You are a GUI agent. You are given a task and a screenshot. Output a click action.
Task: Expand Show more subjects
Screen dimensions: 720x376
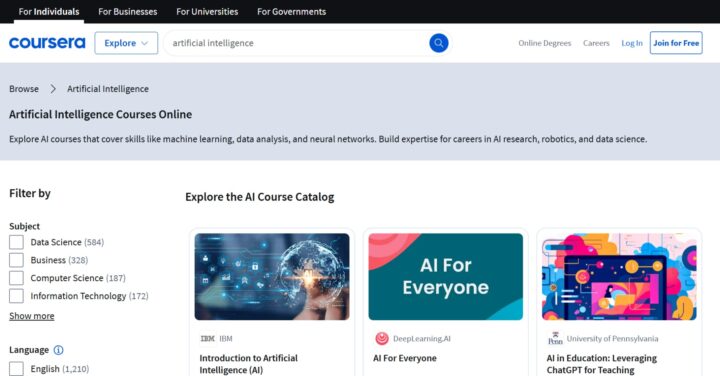[x=32, y=316]
